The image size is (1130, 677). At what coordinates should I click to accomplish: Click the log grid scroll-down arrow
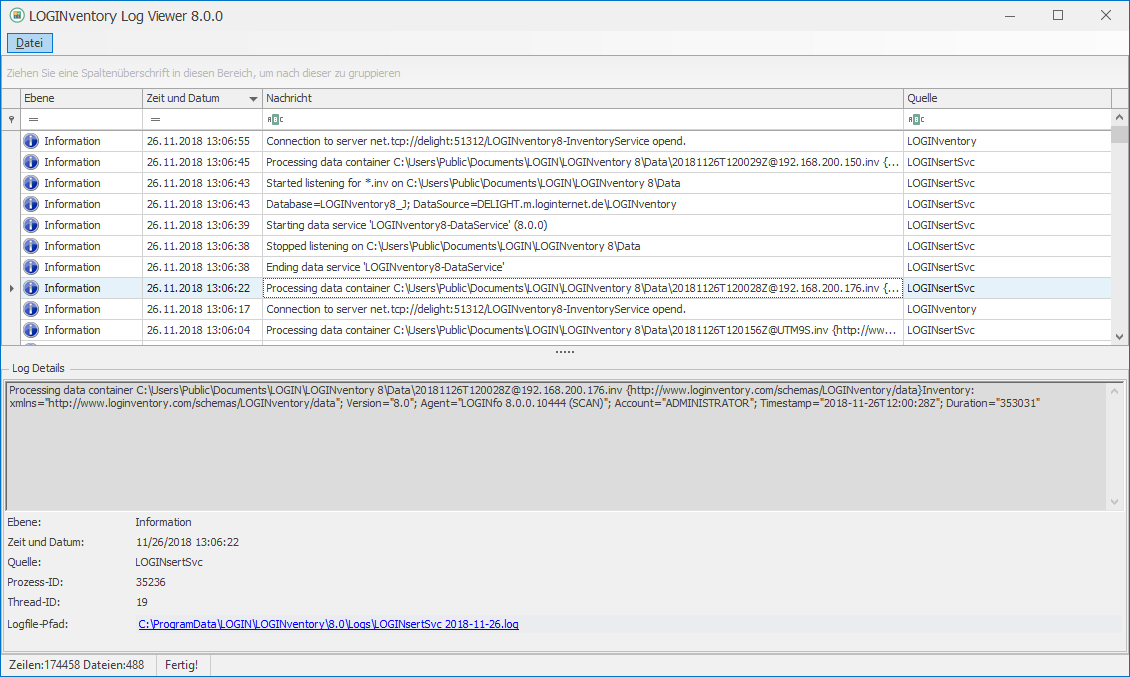click(1119, 337)
